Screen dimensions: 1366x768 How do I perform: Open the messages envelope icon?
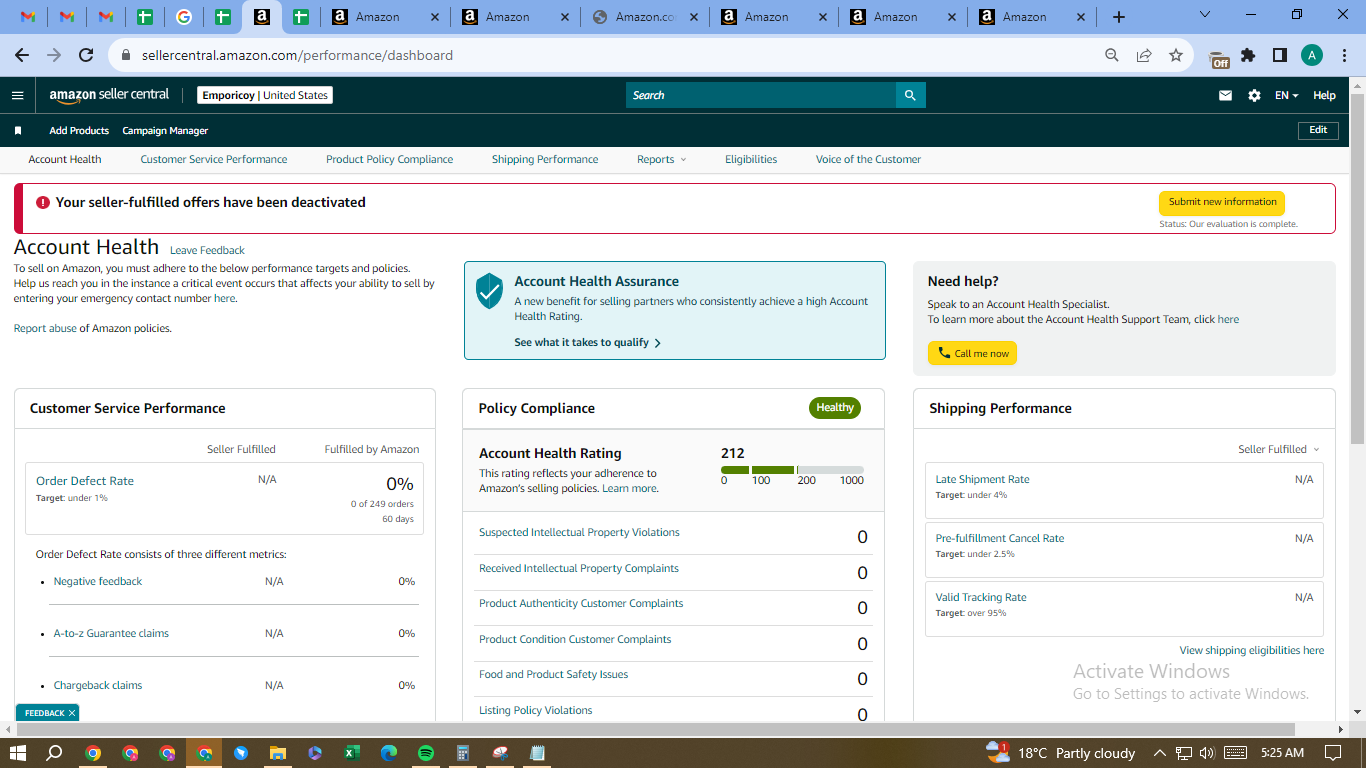(x=1225, y=96)
